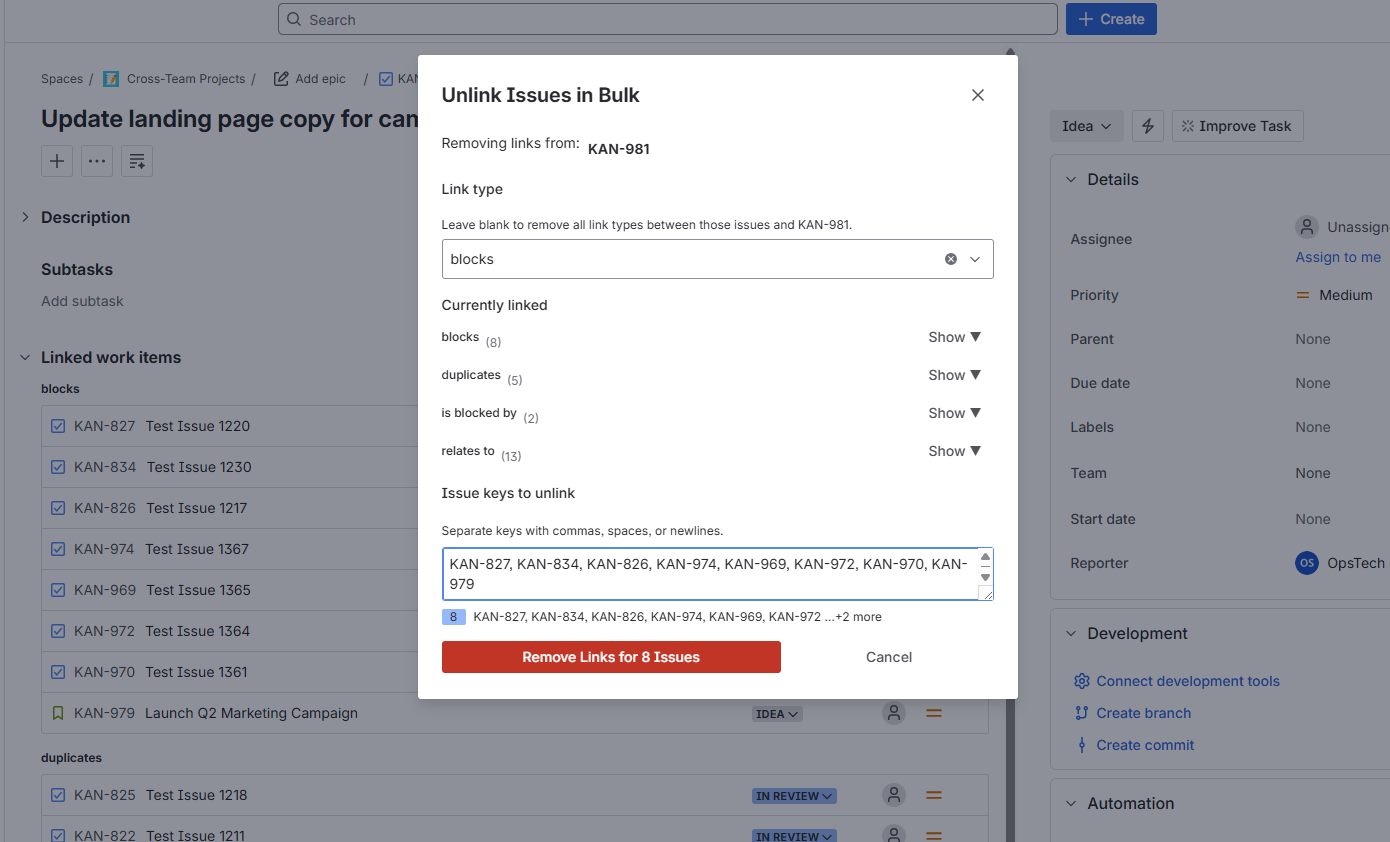Click the Create branch icon in Development panel
The image size is (1390, 842).
1083,713
